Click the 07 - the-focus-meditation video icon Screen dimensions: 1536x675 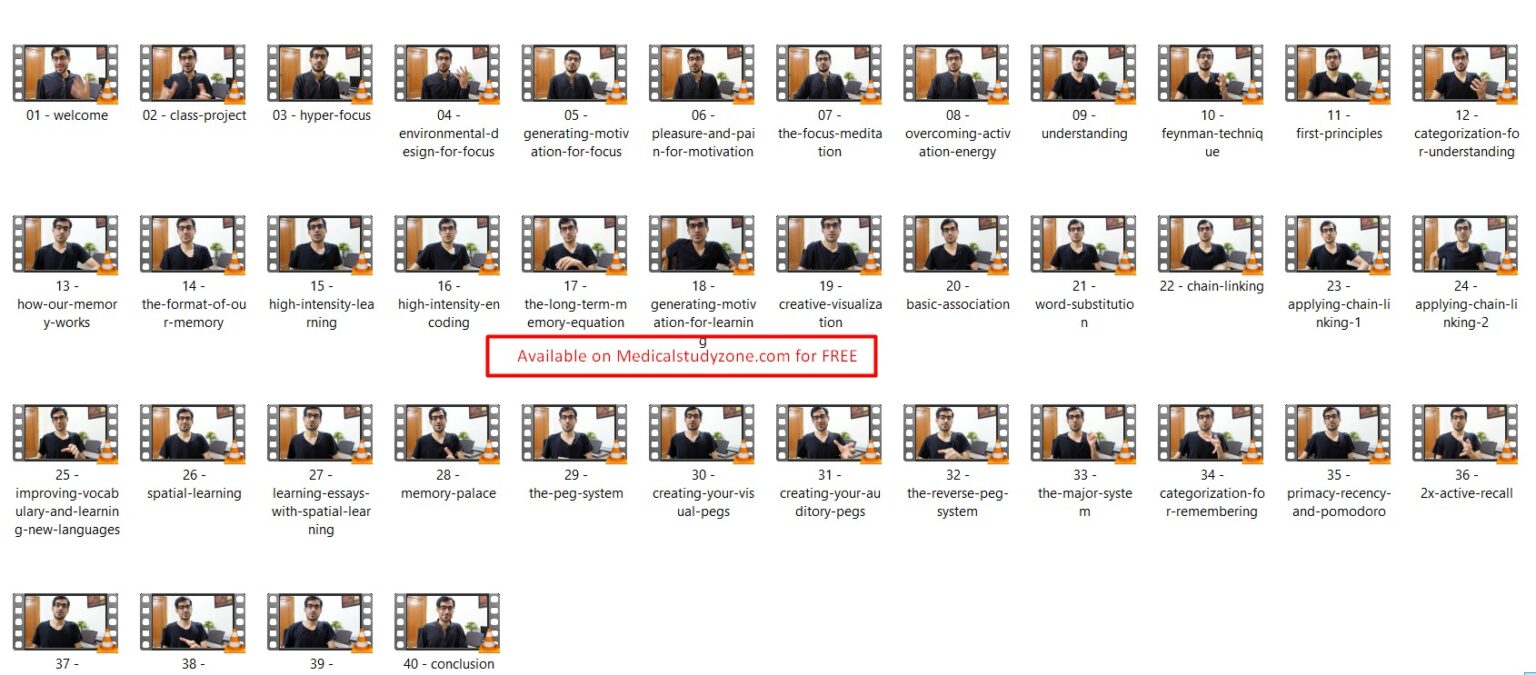829,74
